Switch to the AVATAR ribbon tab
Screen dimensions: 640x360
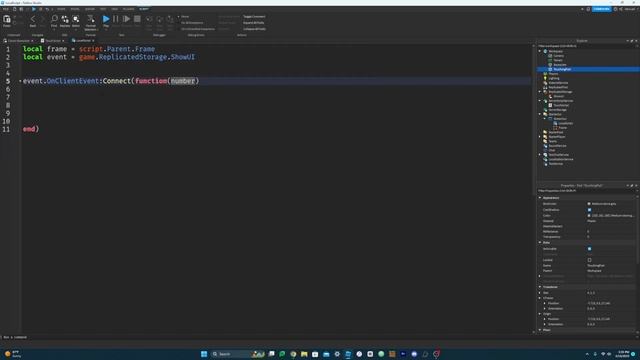click(89, 9)
